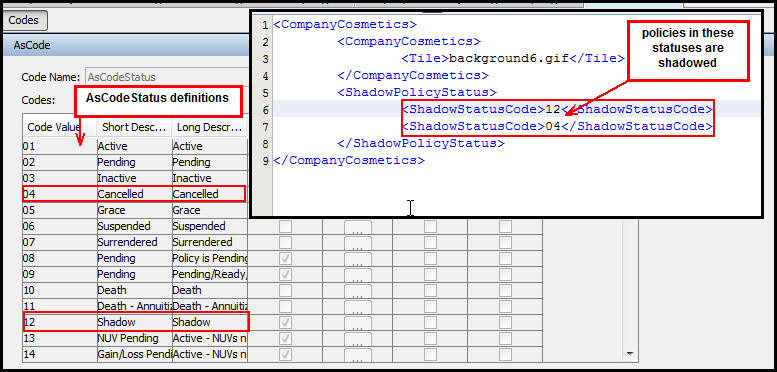Select code value cell 02

pos(59,162)
